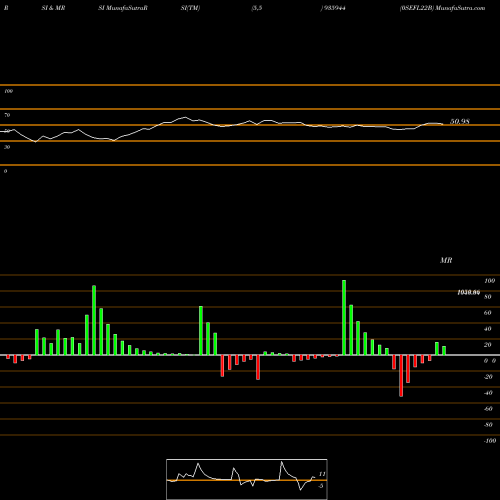Select the 'SI & MR' header label
This screenshot has width=500, height=500.
[x=53, y=8]
